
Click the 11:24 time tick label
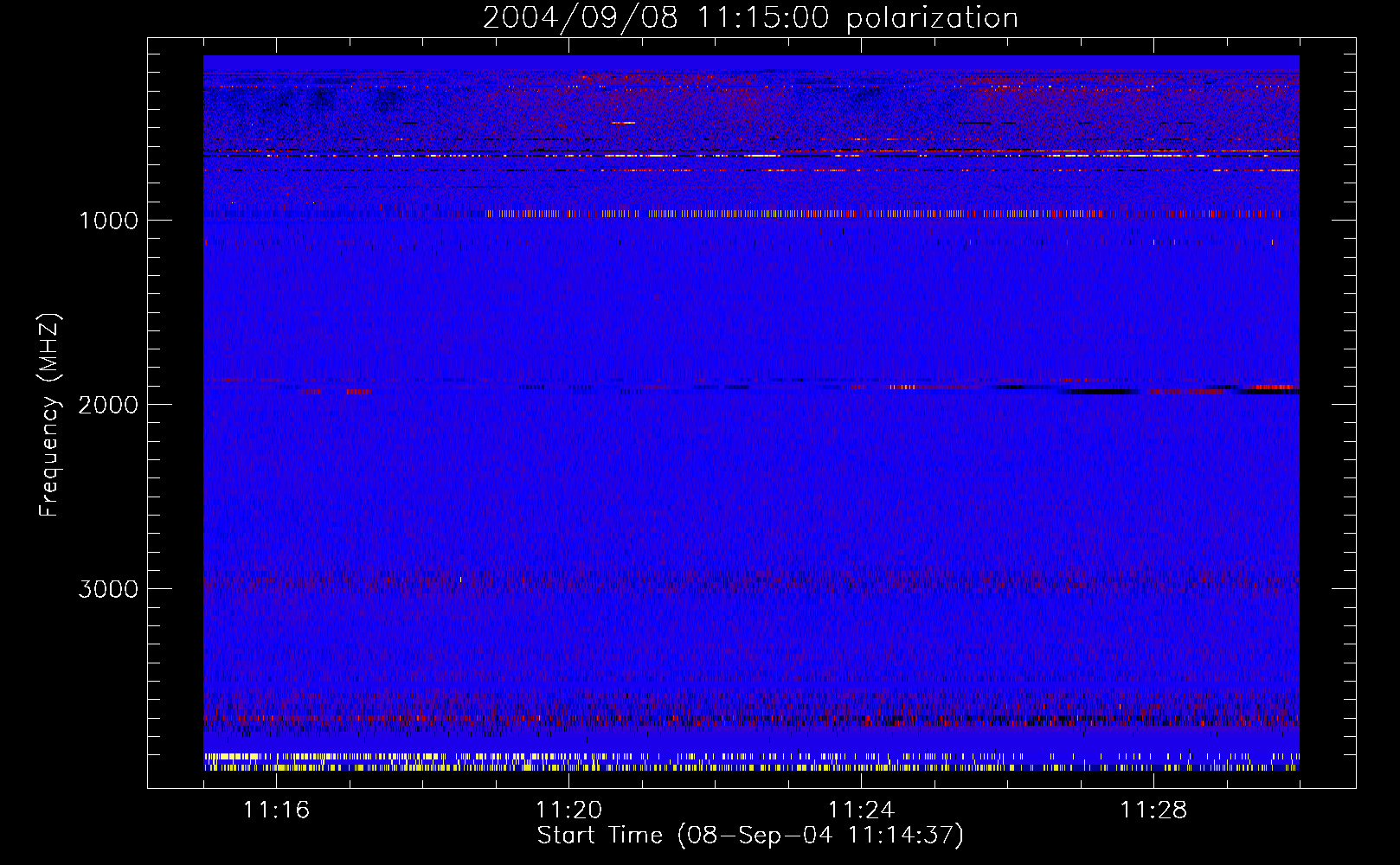[x=861, y=811]
